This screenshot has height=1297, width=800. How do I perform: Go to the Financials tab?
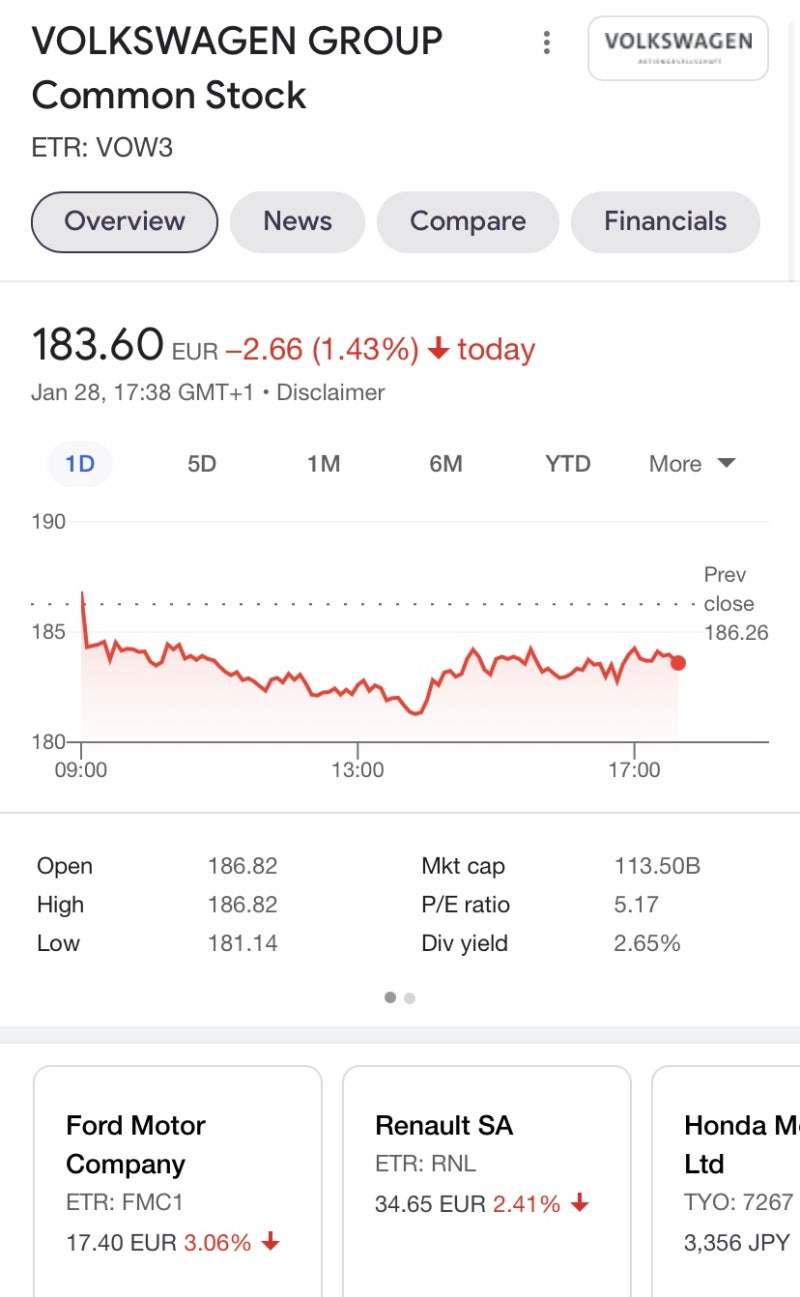(x=665, y=221)
